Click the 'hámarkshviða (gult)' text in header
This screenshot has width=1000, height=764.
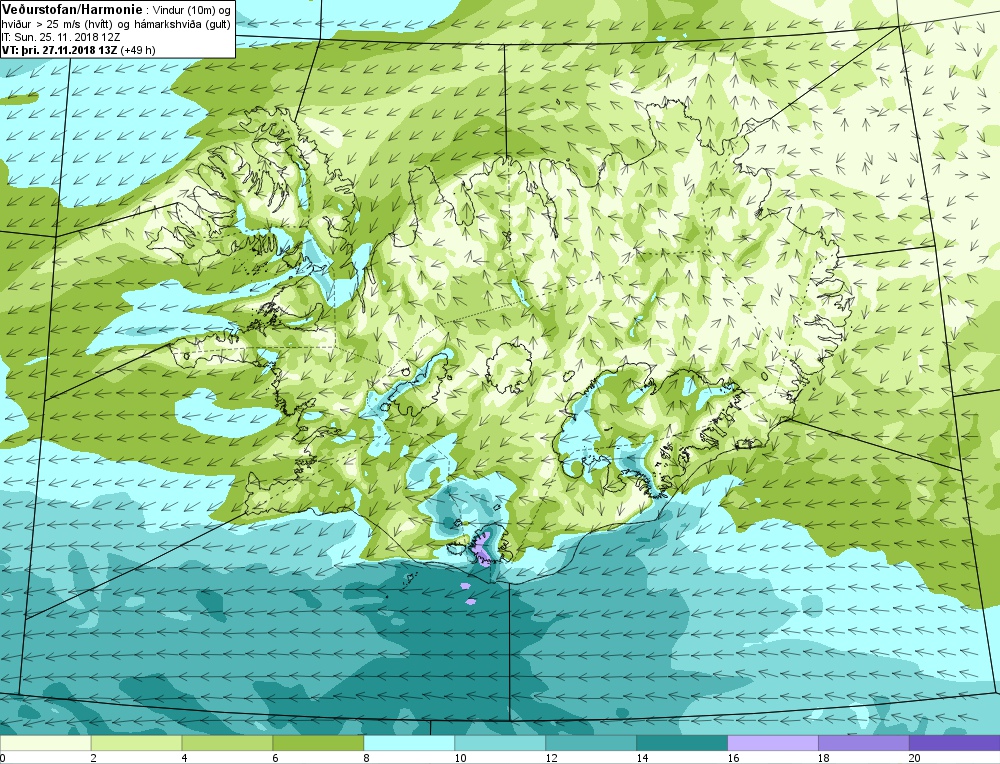(x=184, y=24)
